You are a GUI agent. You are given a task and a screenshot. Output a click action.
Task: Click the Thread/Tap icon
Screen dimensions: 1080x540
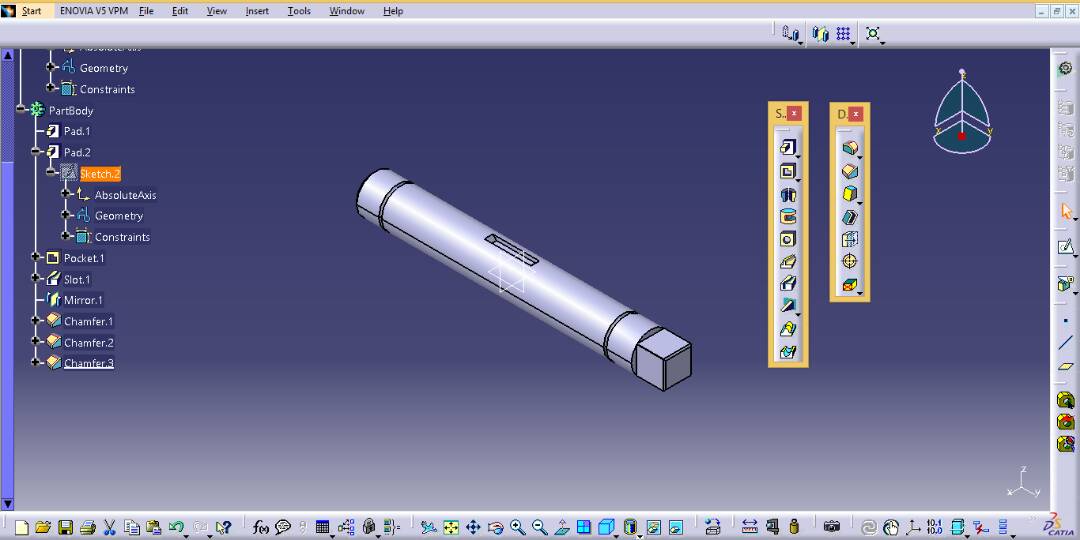849,262
